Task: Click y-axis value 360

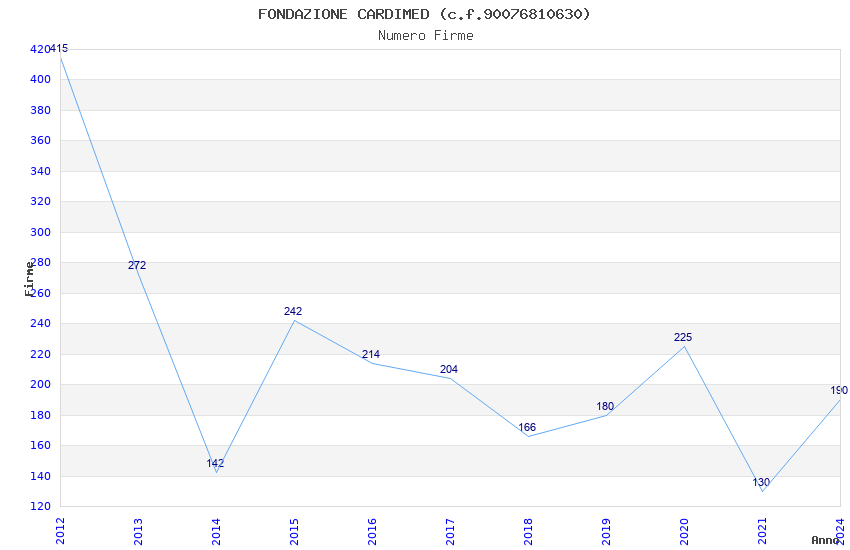Action: [40, 140]
